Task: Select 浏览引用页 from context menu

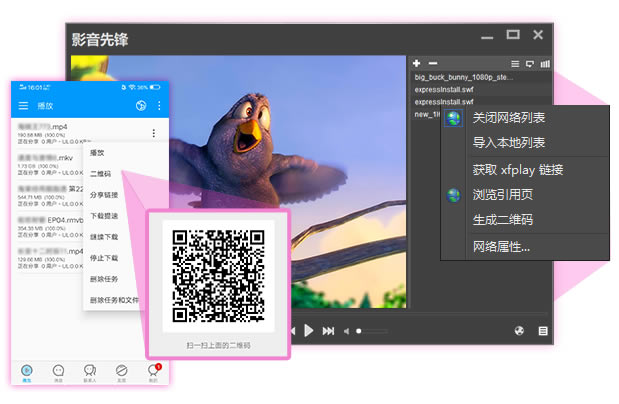Action: tap(502, 195)
